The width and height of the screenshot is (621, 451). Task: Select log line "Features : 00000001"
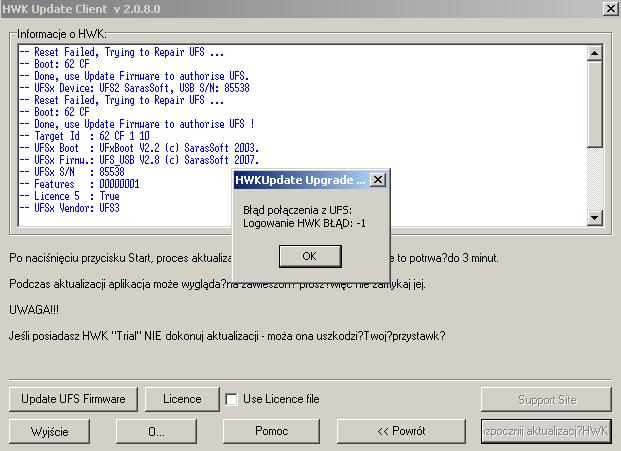pyautogui.click(x=79, y=184)
